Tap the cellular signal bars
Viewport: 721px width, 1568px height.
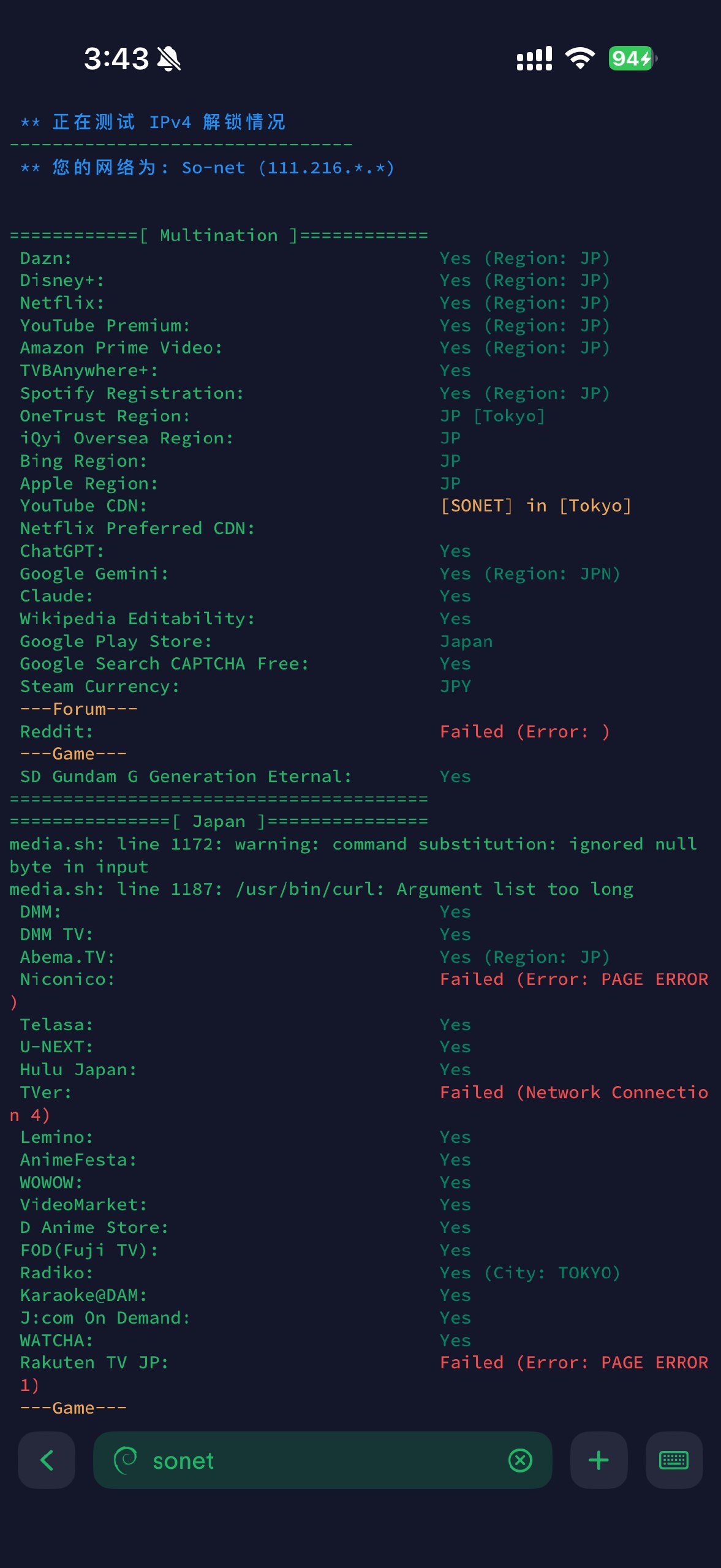[534, 59]
